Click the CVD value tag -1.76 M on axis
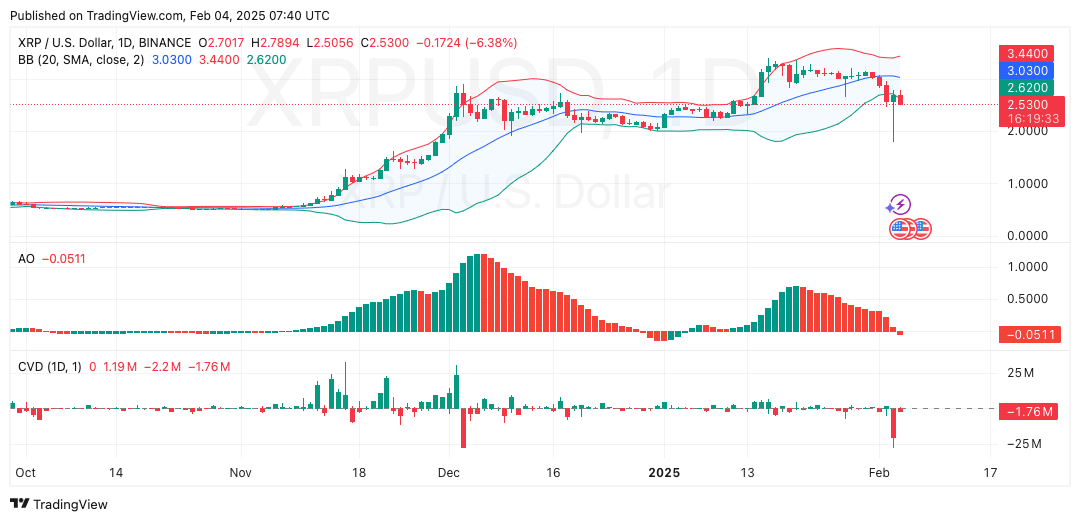 coord(1027,410)
